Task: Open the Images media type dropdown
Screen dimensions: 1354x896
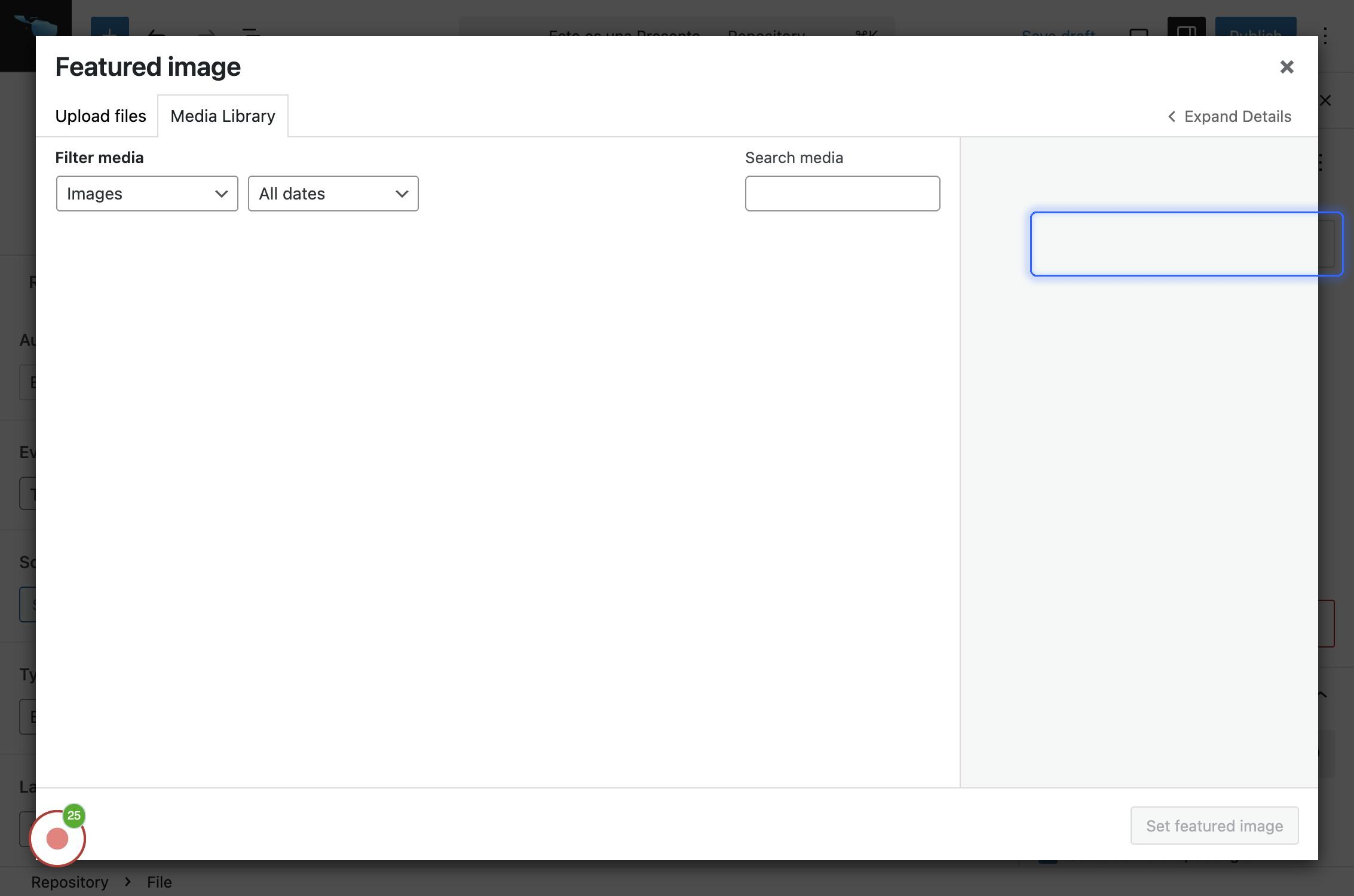Action: 147,194
